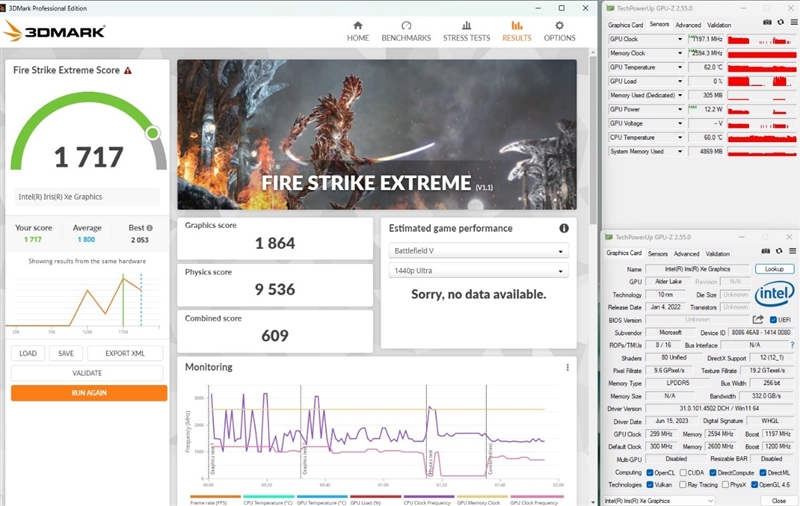Click the score gauge indicator knob

[152, 133]
